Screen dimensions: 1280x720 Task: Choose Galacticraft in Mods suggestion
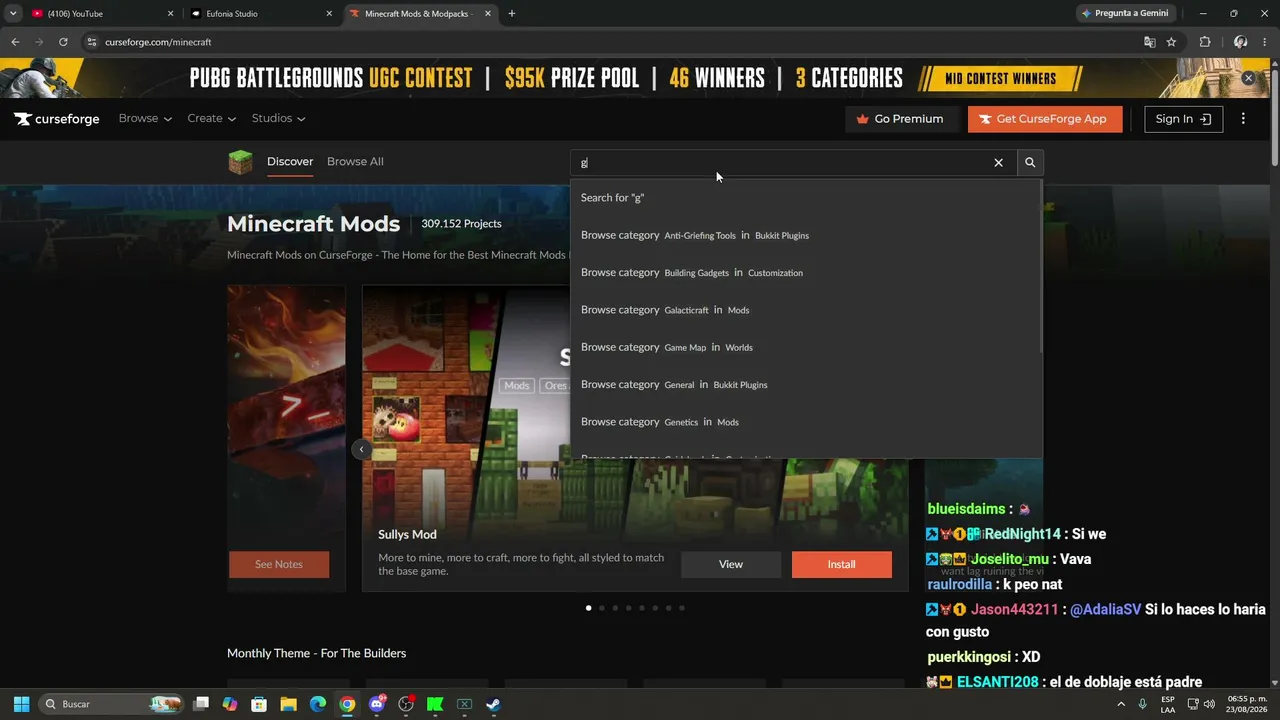[806, 310]
